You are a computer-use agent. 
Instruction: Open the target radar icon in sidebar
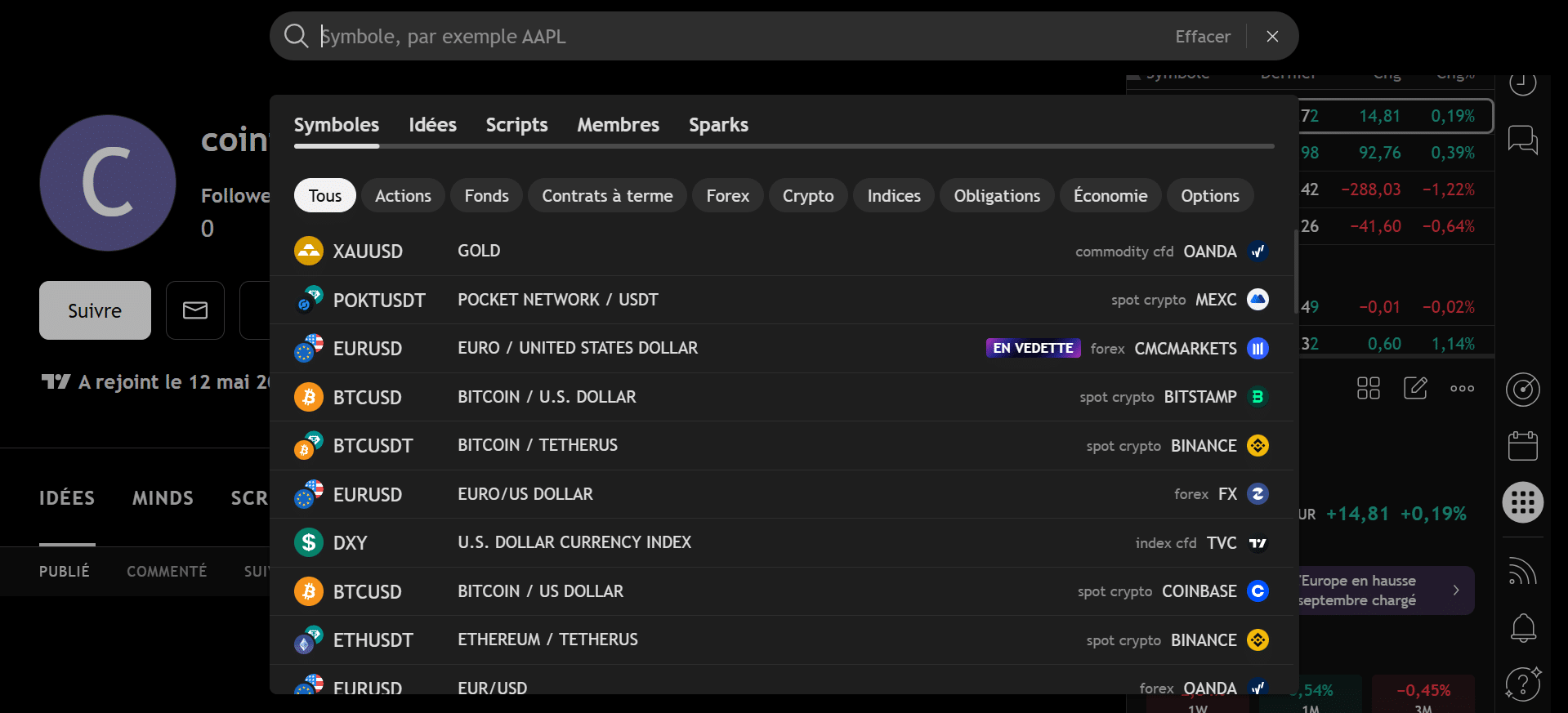click(x=1522, y=390)
